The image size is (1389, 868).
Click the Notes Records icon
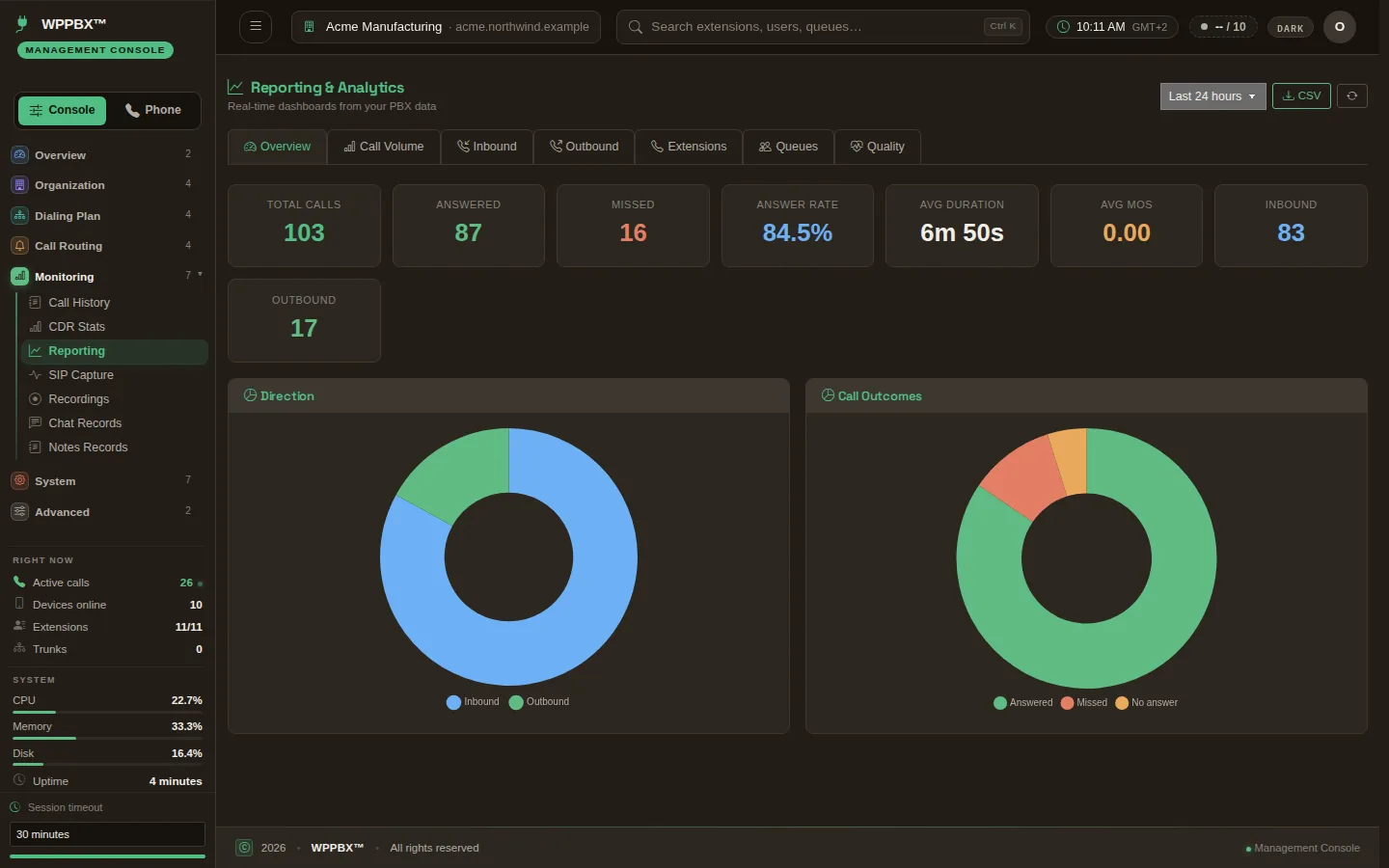click(36, 448)
